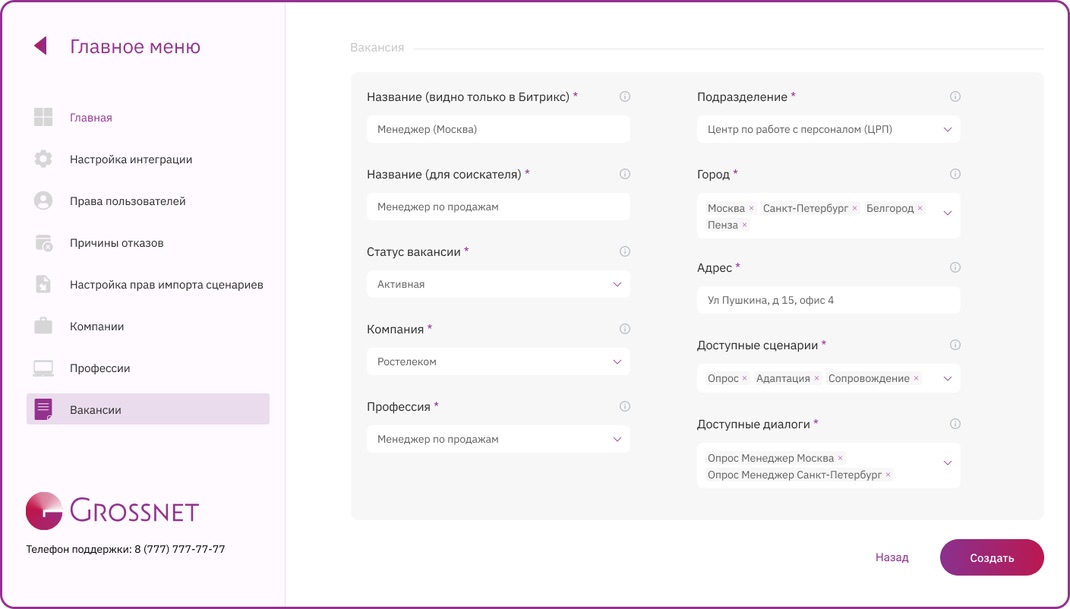Click the user icon for Права пользователей
The height and width of the screenshot is (609, 1070).
[x=43, y=201]
